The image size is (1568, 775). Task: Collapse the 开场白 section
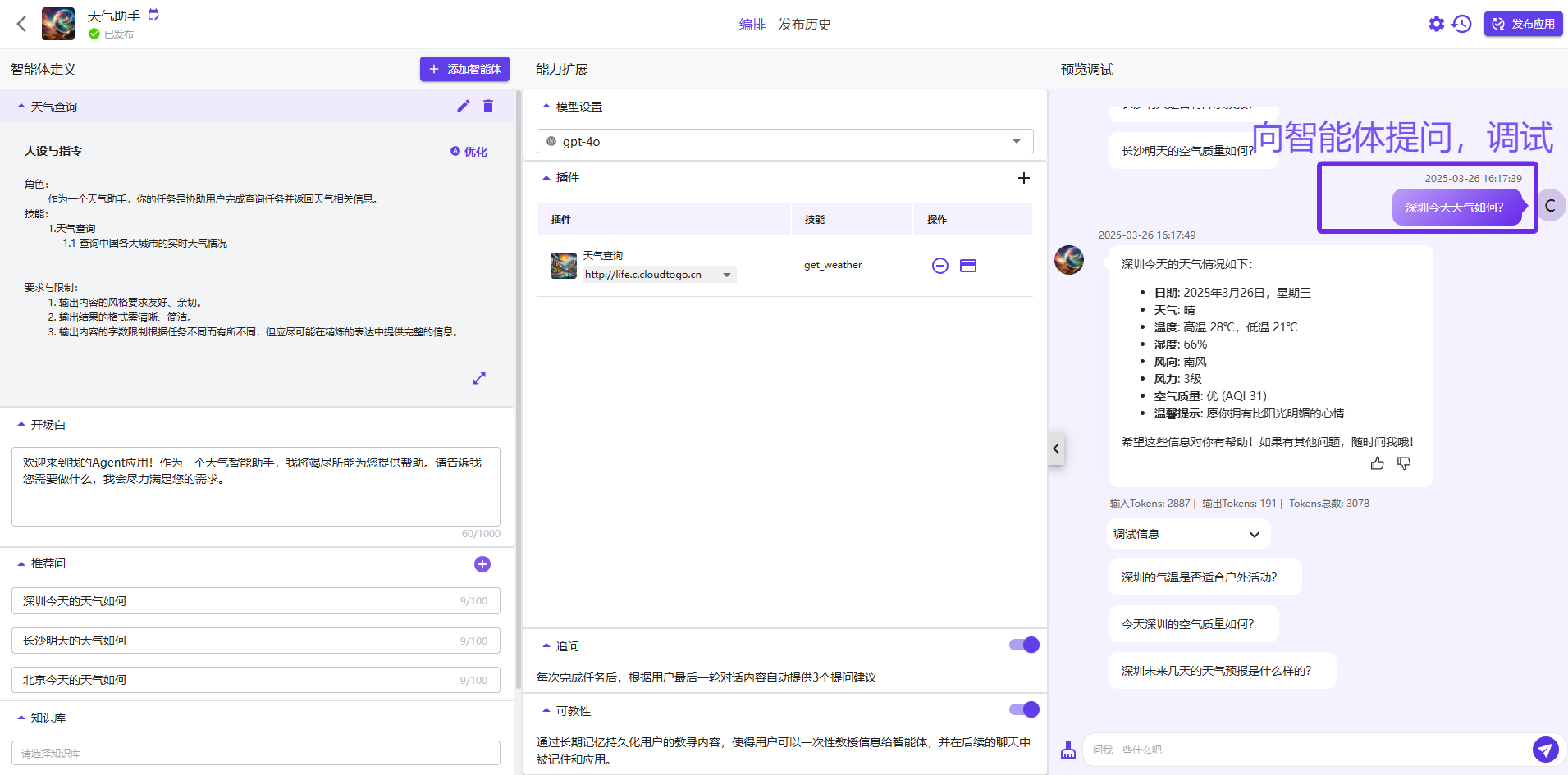pyautogui.click(x=21, y=423)
